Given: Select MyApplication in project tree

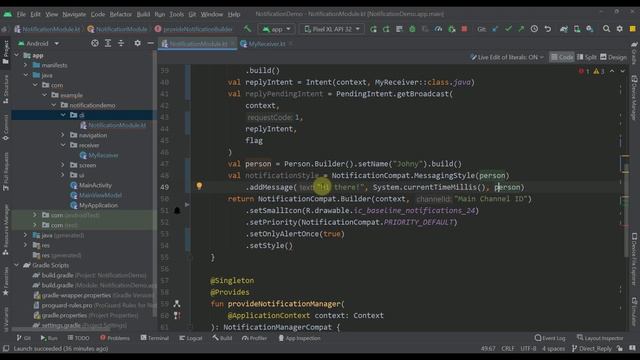Looking at the screenshot, I should (x=98, y=205).
